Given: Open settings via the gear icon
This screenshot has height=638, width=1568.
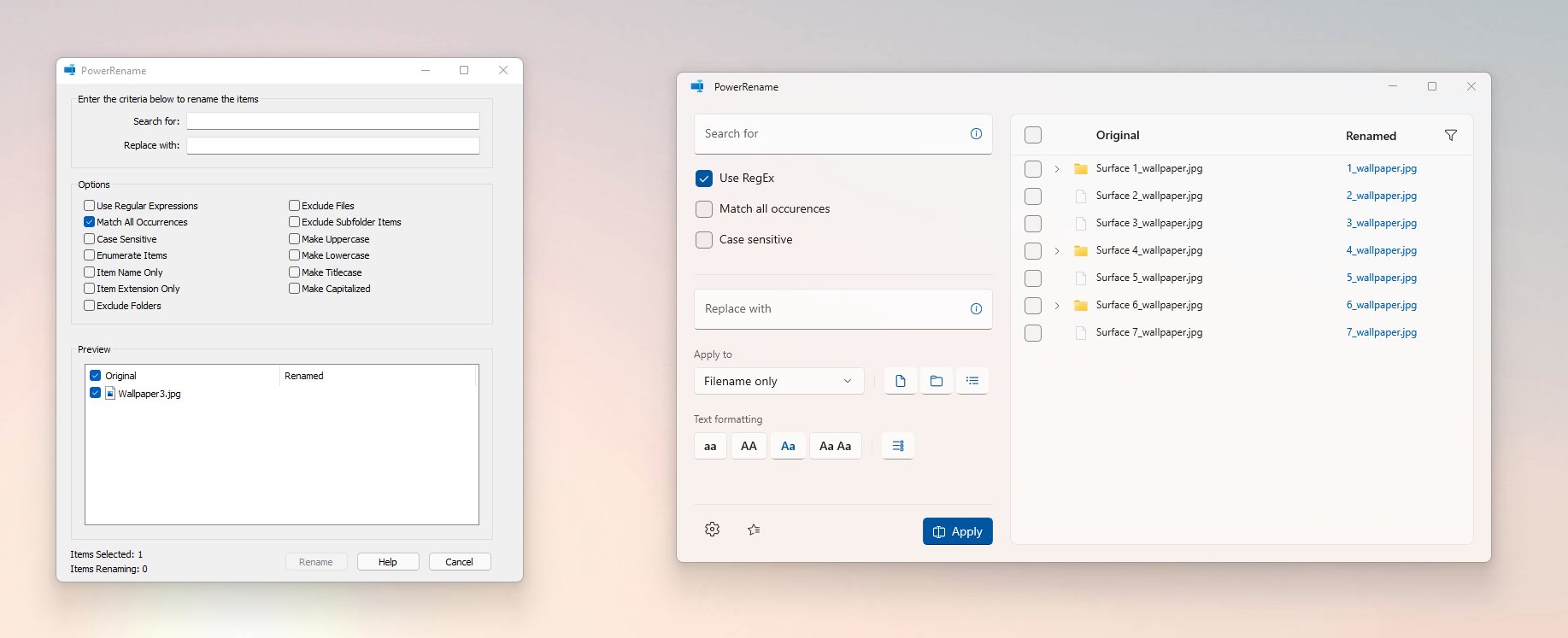Looking at the screenshot, I should coord(712,530).
